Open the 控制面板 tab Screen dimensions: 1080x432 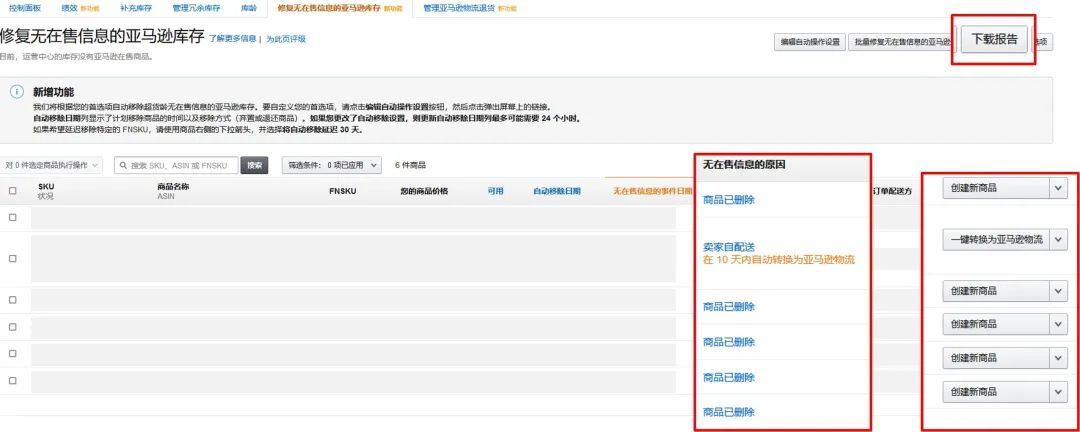[25, 8]
